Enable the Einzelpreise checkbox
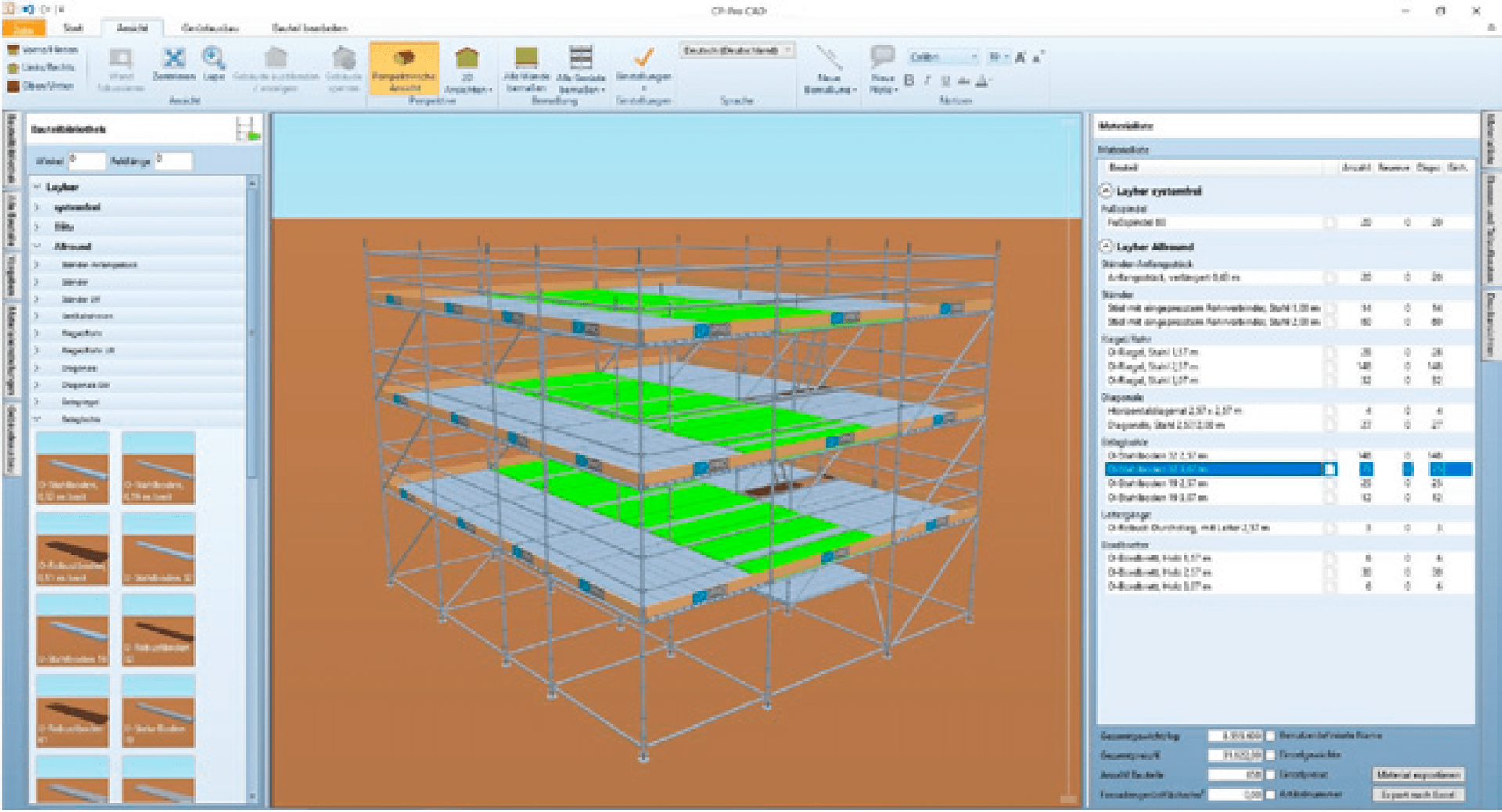 (x=1270, y=774)
